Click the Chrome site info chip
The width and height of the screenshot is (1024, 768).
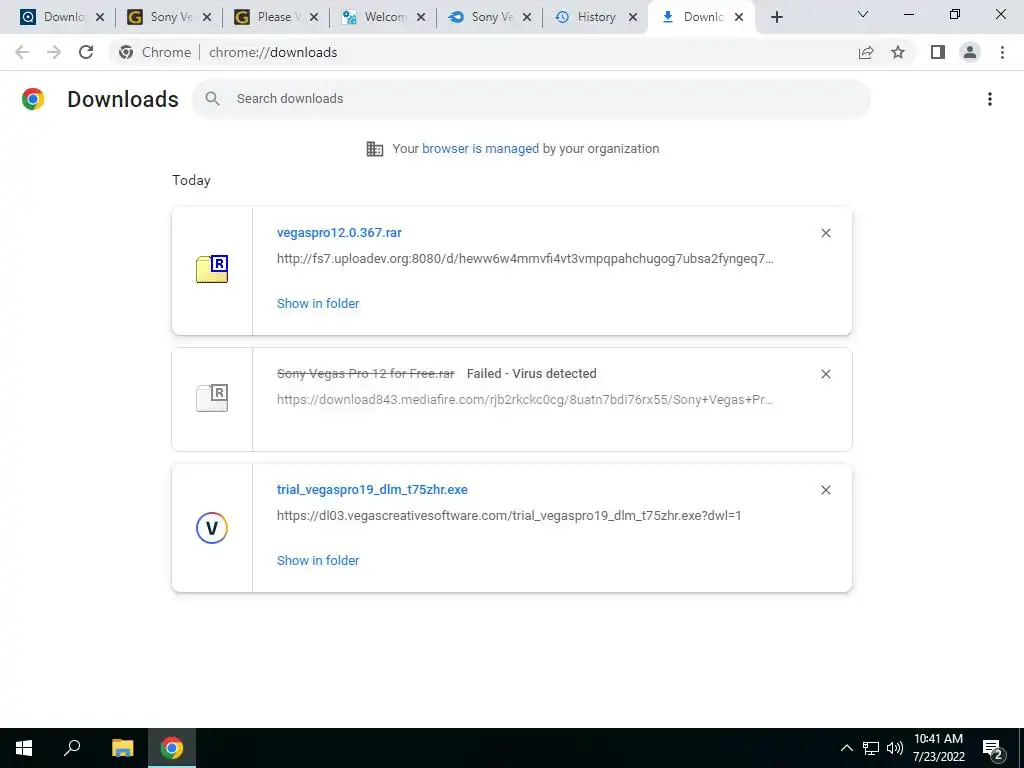coord(155,52)
